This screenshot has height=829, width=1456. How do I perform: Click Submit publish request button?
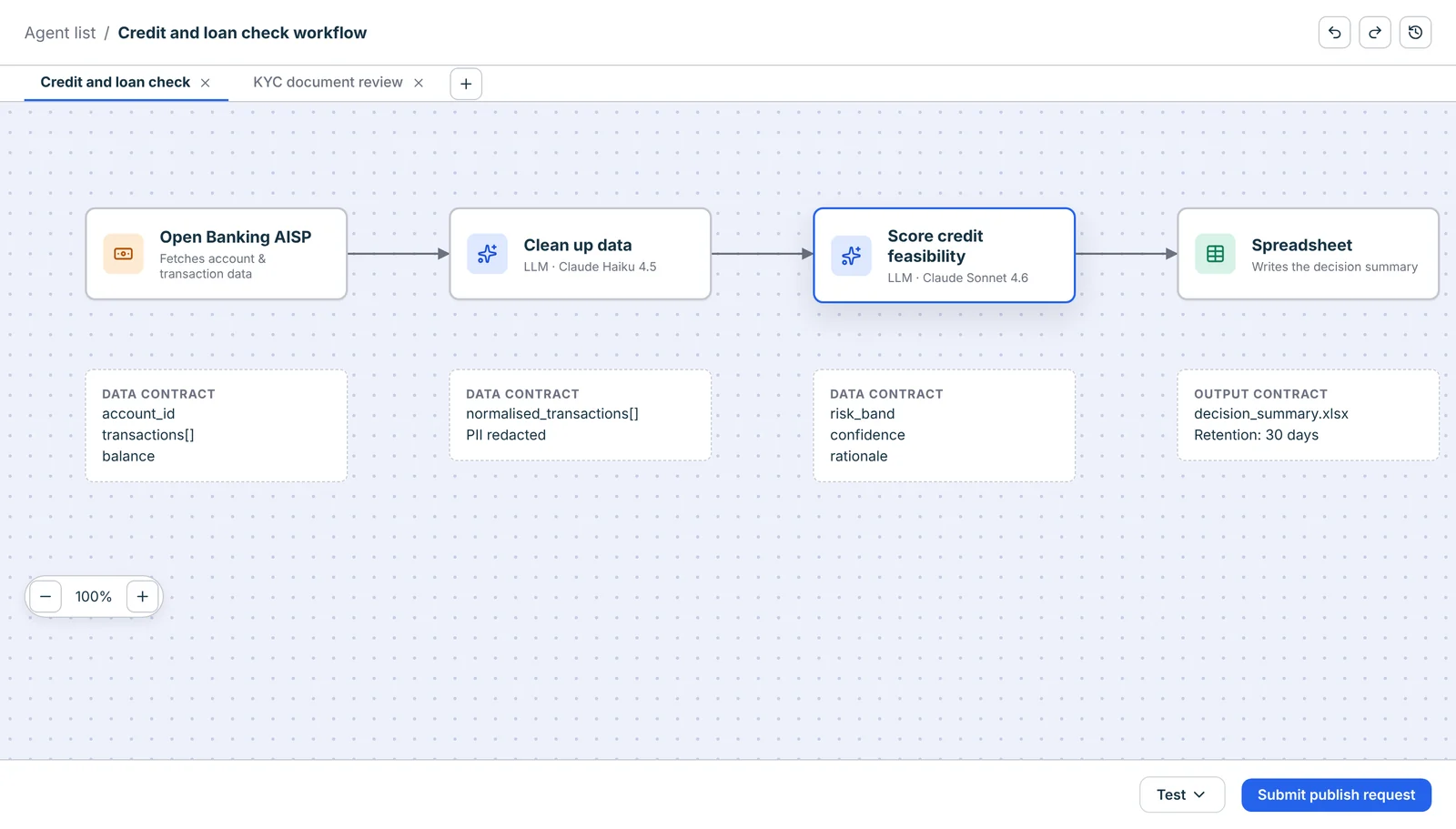coord(1336,795)
